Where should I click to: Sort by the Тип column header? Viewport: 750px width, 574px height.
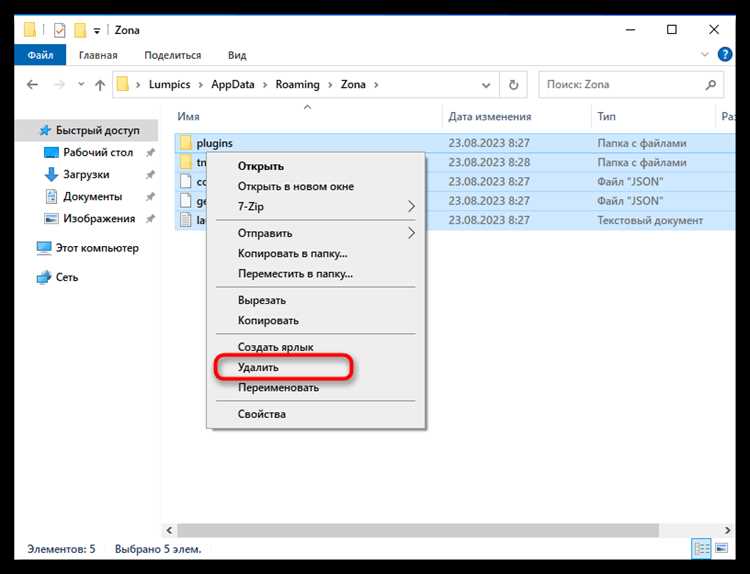click(607, 116)
